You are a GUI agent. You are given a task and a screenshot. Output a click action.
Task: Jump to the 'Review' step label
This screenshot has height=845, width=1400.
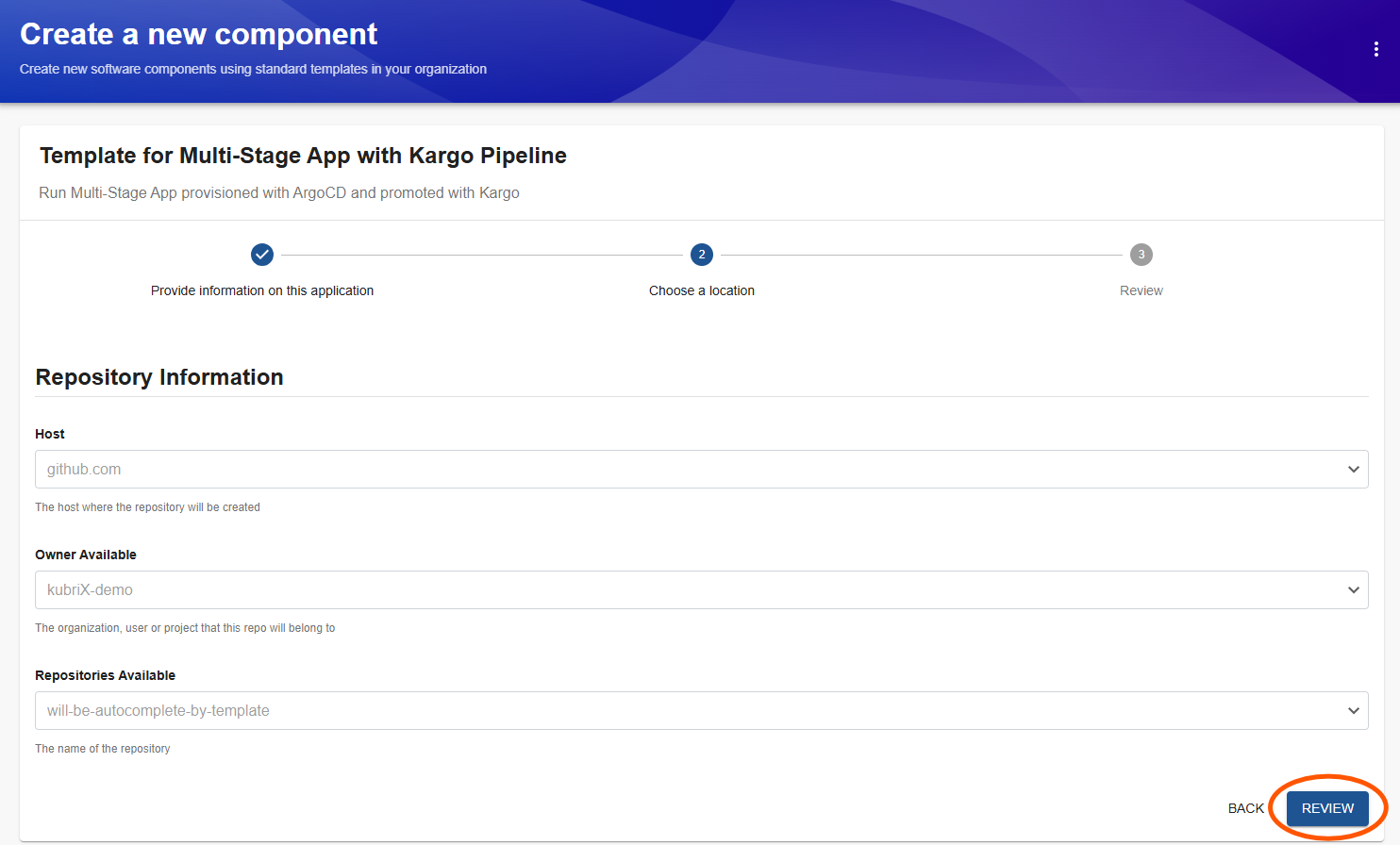[1142, 290]
